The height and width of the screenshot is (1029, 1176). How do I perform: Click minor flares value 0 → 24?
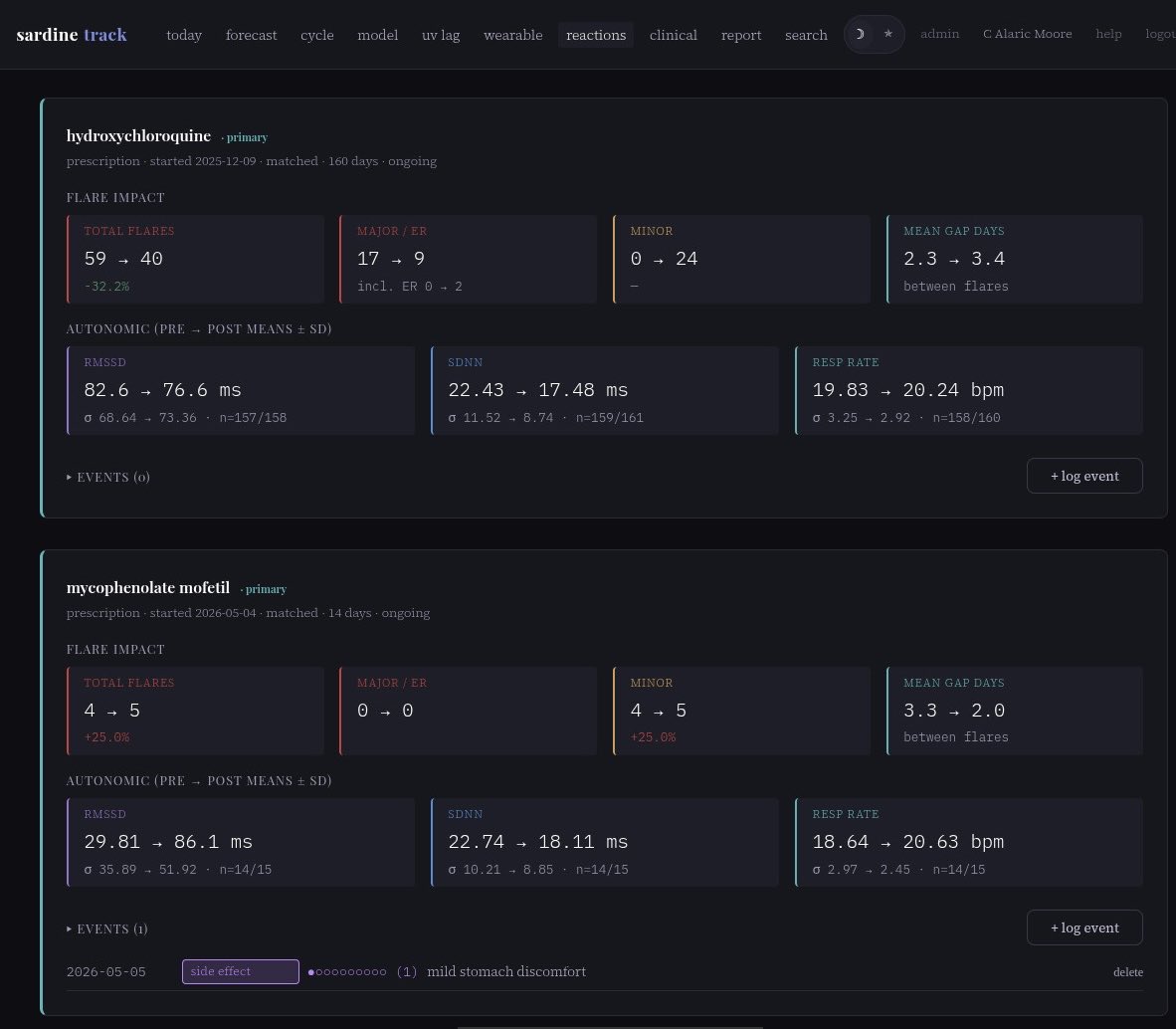[x=665, y=259]
